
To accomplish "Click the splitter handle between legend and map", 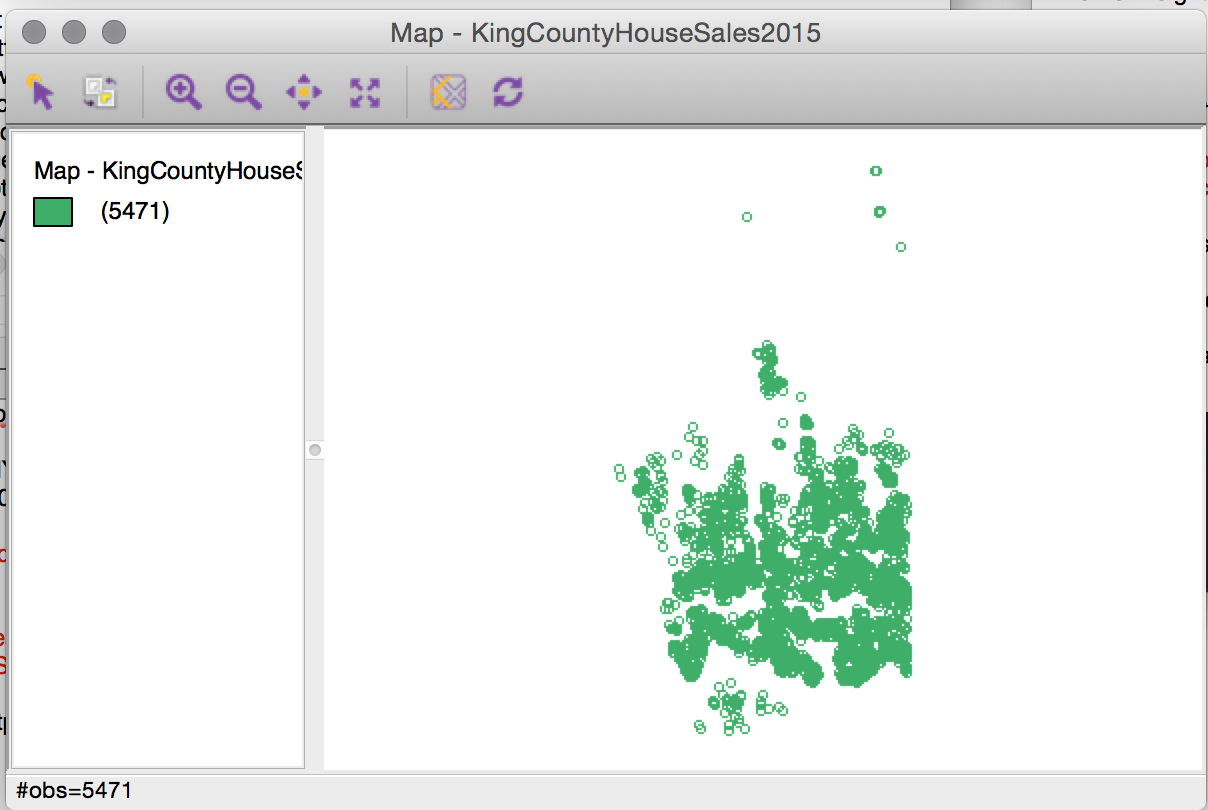I will pyautogui.click(x=315, y=450).
